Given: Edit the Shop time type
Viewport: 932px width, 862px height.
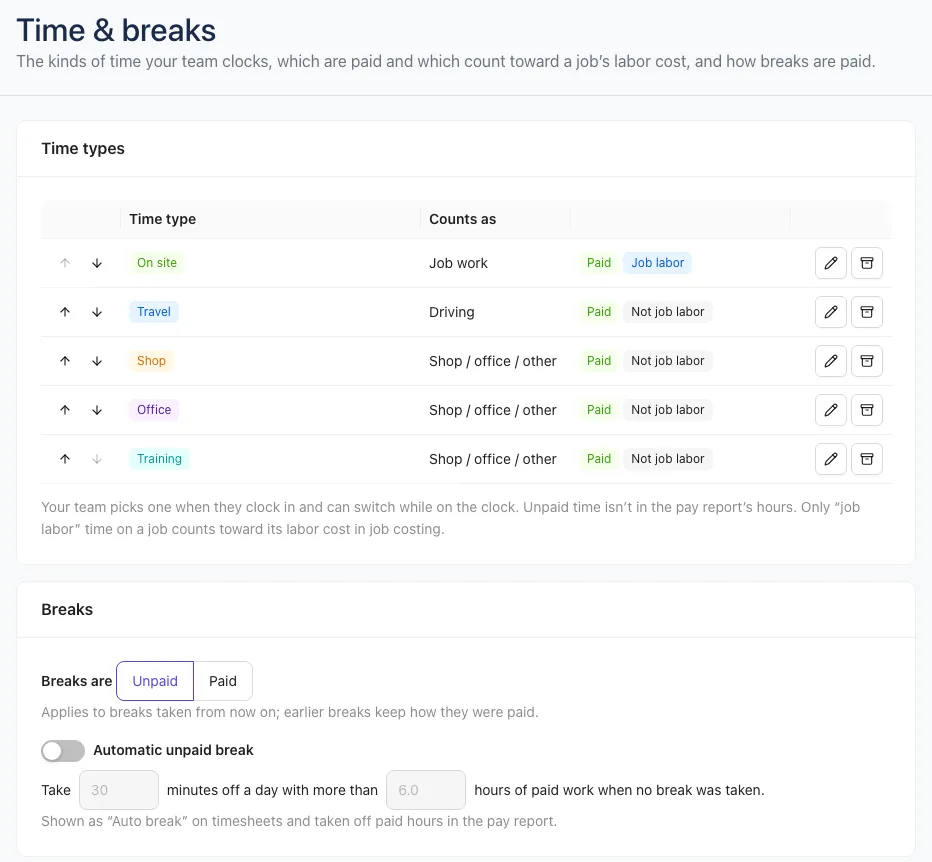Looking at the screenshot, I should tap(830, 361).
